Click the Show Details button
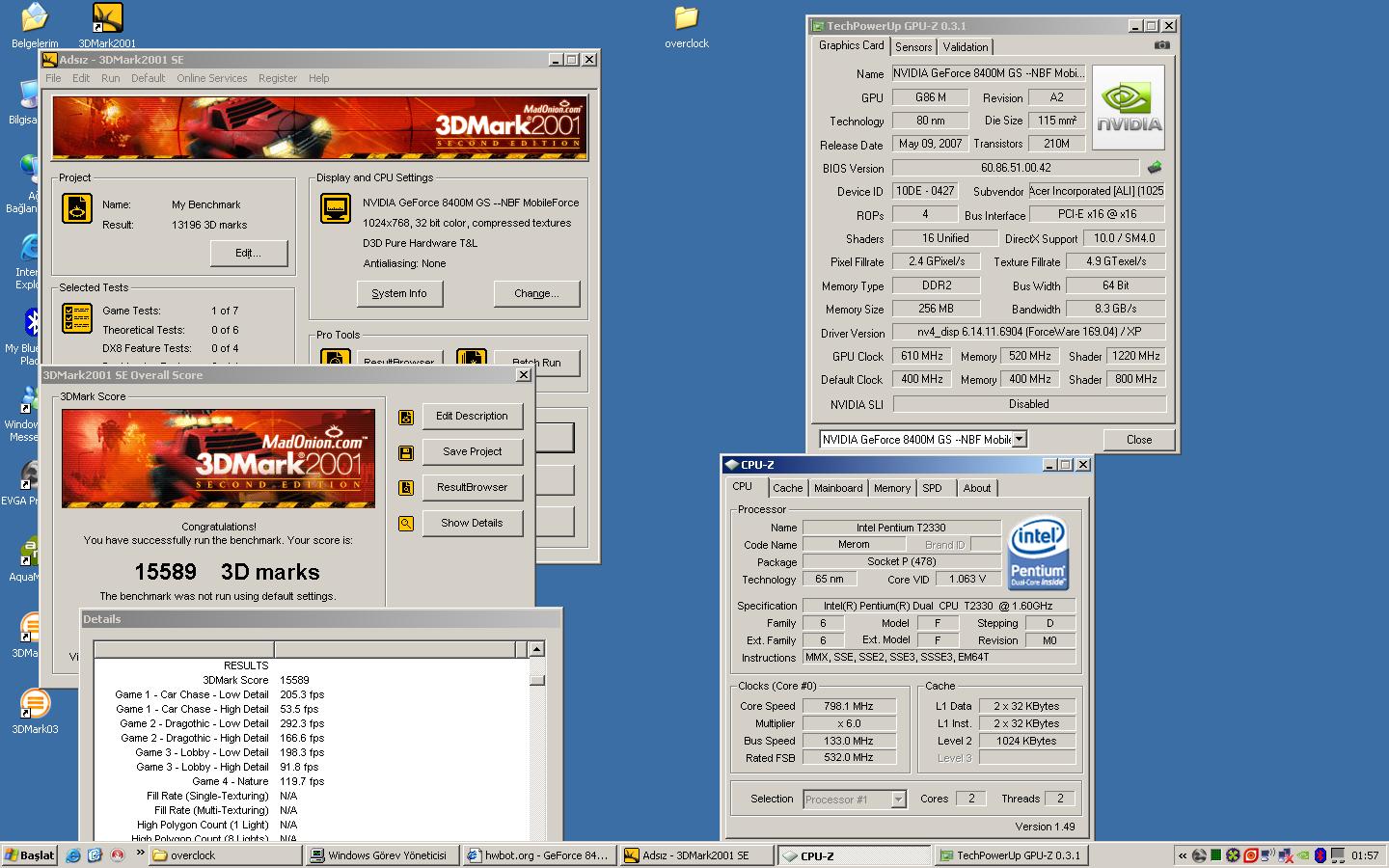Viewport: 1389px width, 868px height. coord(472,524)
